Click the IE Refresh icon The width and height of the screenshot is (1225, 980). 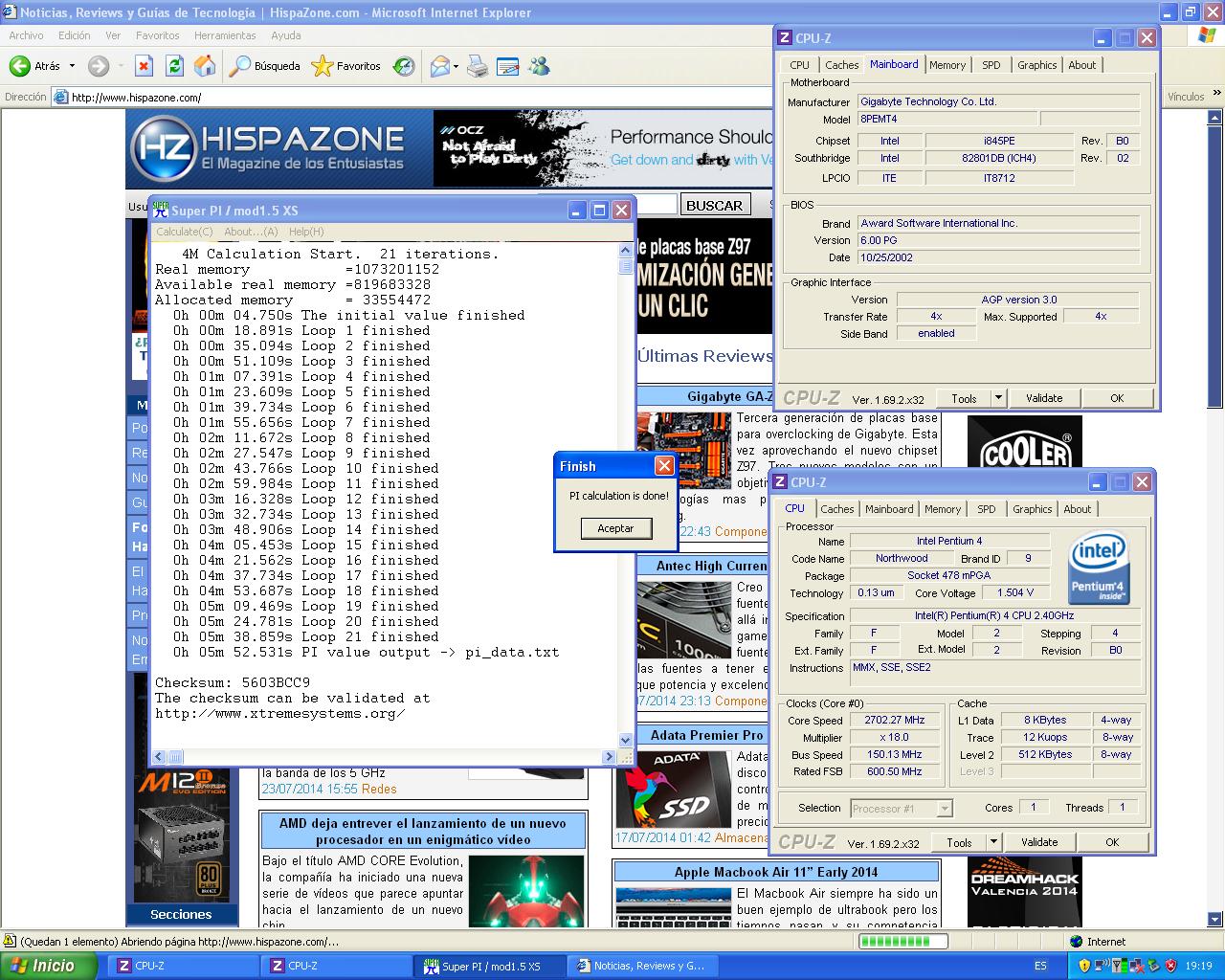click(x=174, y=66)
